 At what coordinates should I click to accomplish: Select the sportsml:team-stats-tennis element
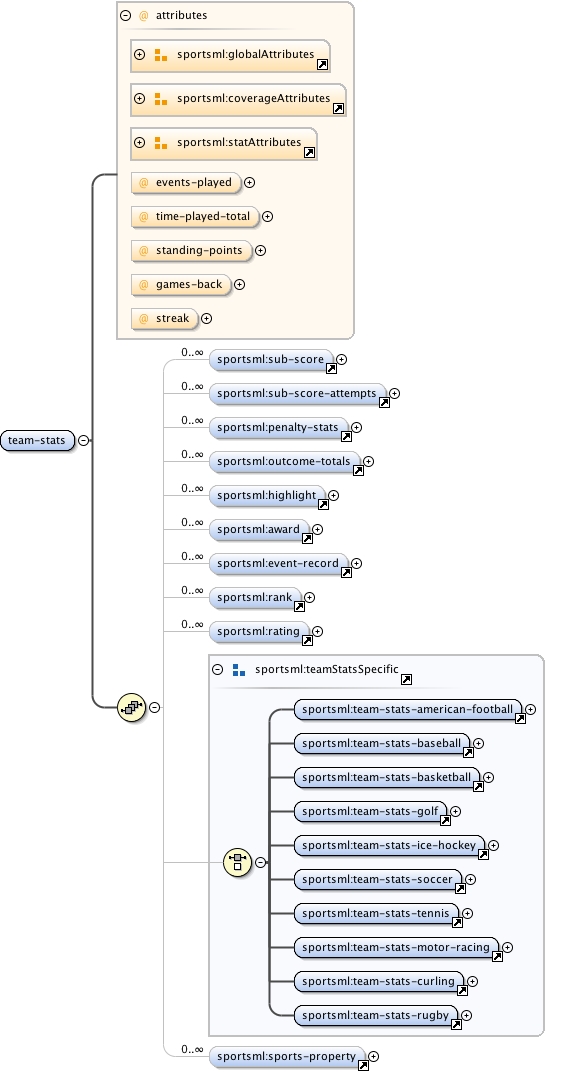[376, 913]
